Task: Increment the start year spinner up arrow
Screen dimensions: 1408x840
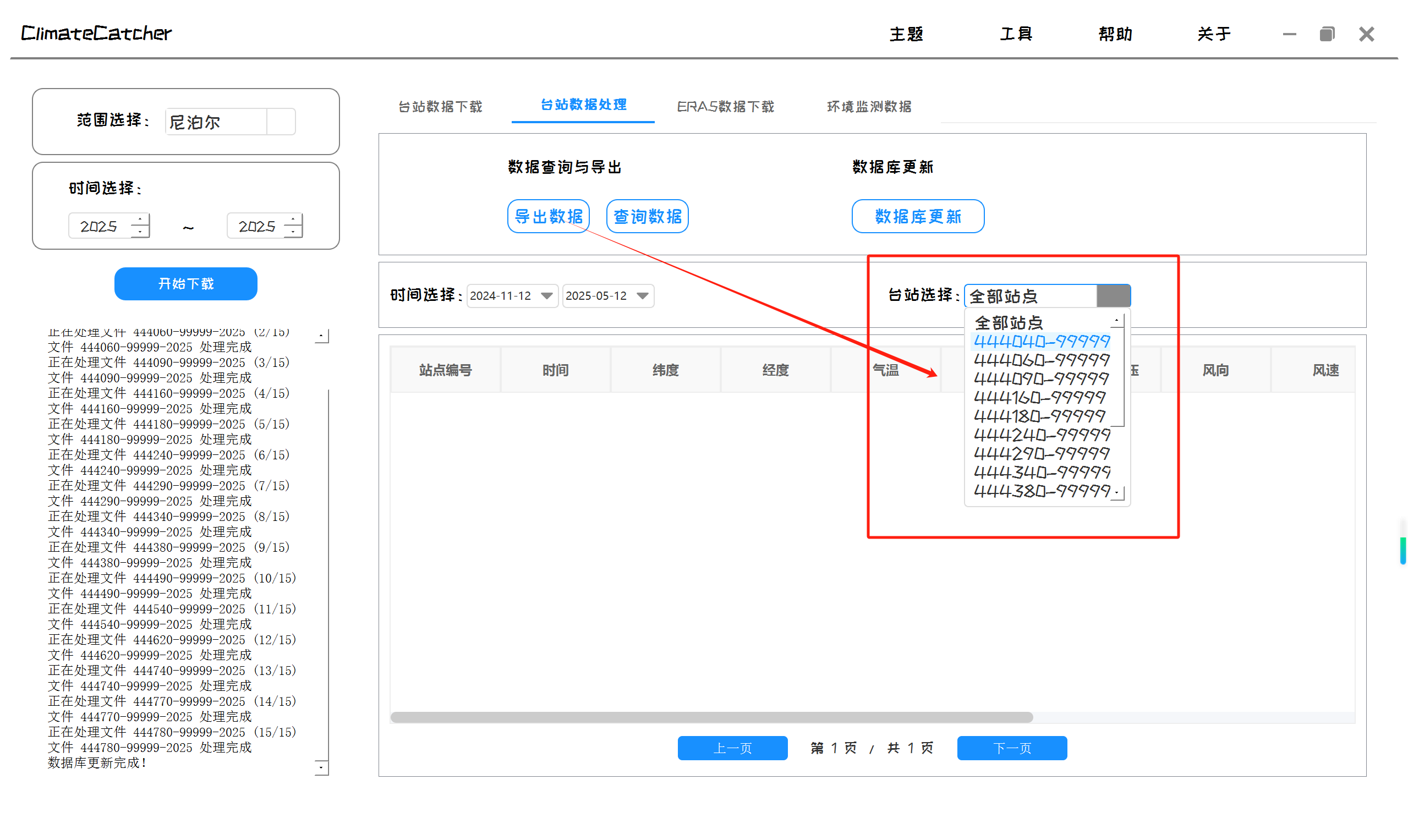Action: pyautogui.click(x=140, y=219)
